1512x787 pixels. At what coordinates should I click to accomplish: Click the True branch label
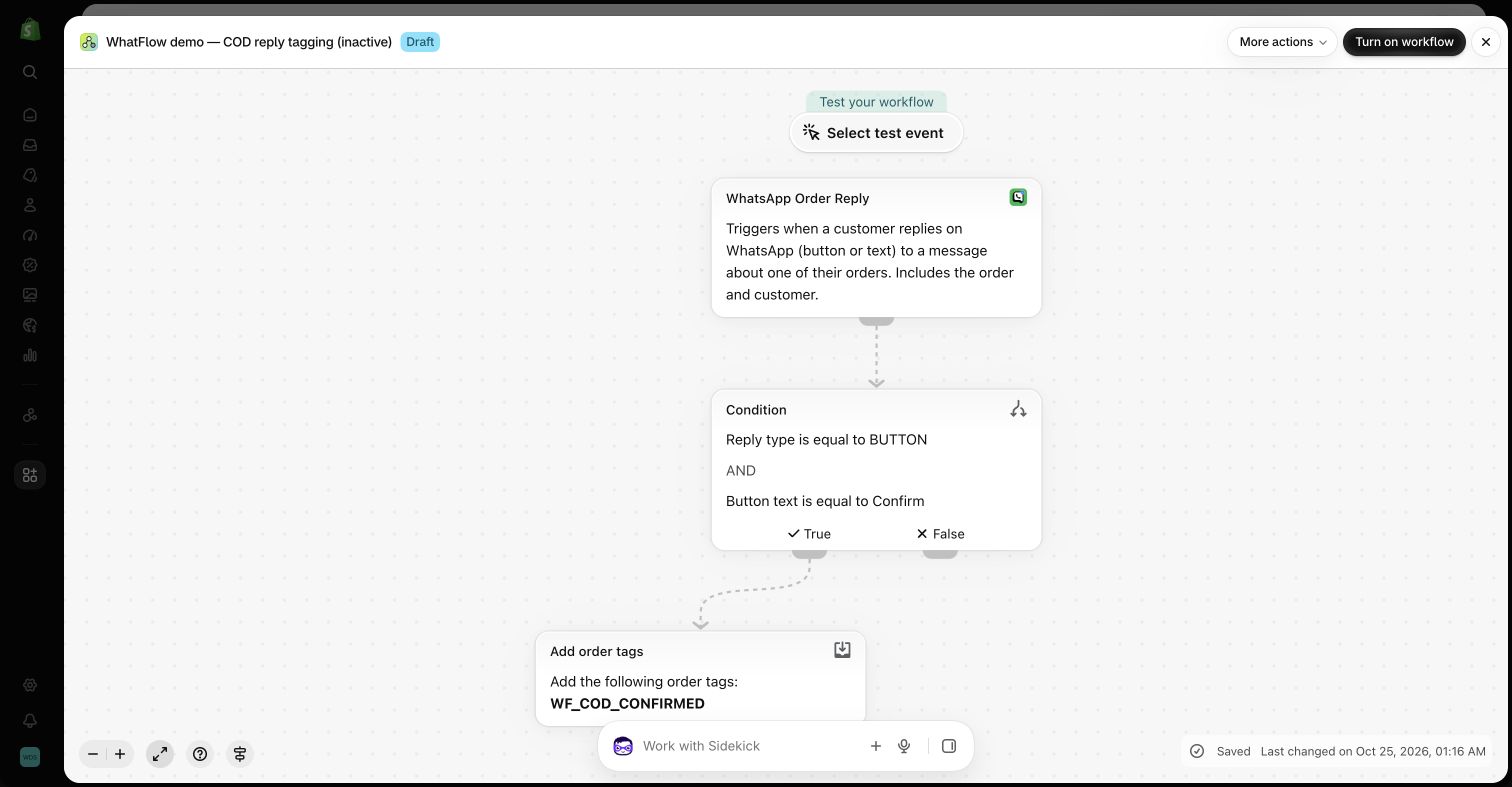(809, 534)
